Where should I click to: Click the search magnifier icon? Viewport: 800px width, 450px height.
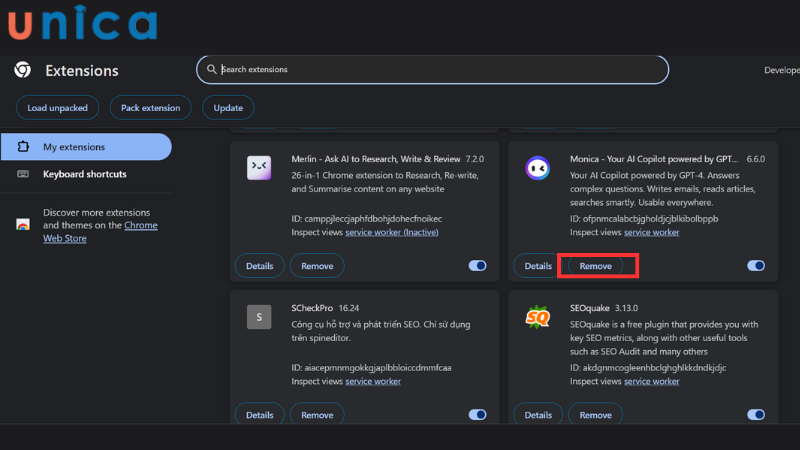211,70
